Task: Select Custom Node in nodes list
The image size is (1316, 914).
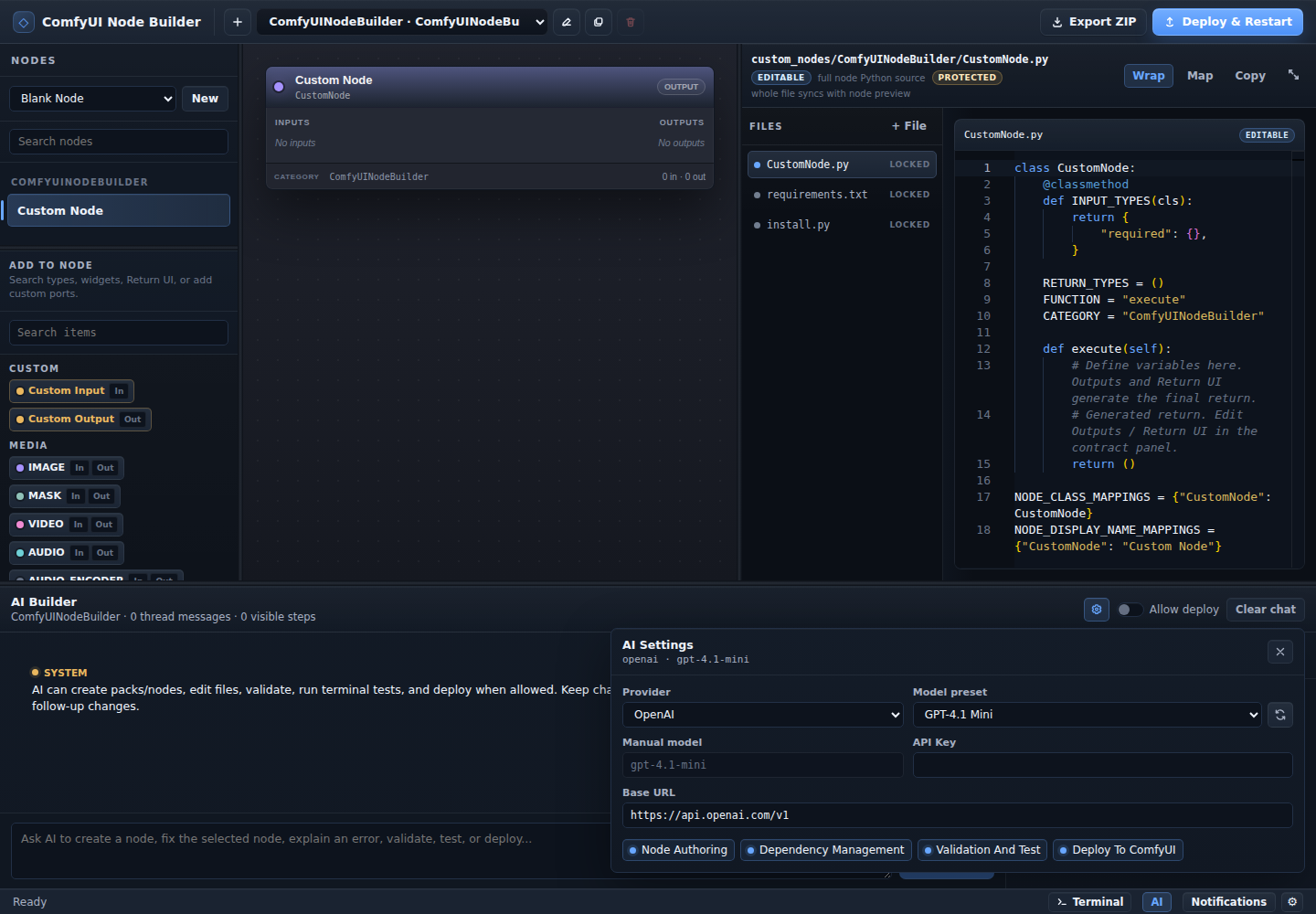Action: point(118,210)
